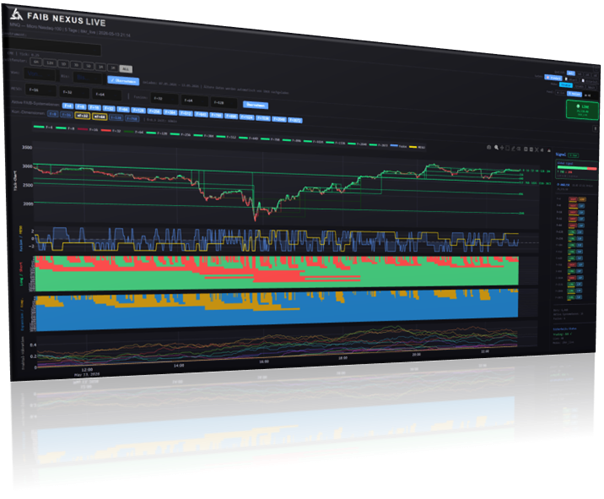The image size is (604, 499).
Task: Toggle the F=128 active system level chip
Action: [x=138, y=110]
